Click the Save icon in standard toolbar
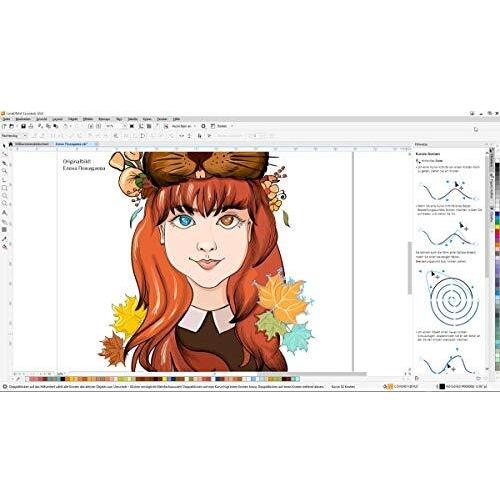The width and height of the screenshot is (500, 500). [23, 126]
